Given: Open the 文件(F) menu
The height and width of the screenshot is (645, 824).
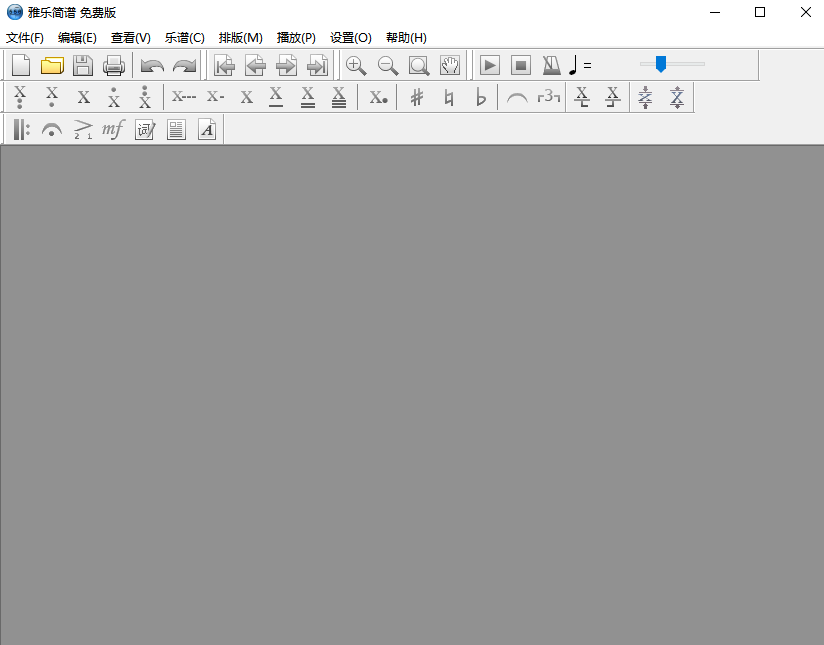Looking at the screenshot, I should [25, 38].
